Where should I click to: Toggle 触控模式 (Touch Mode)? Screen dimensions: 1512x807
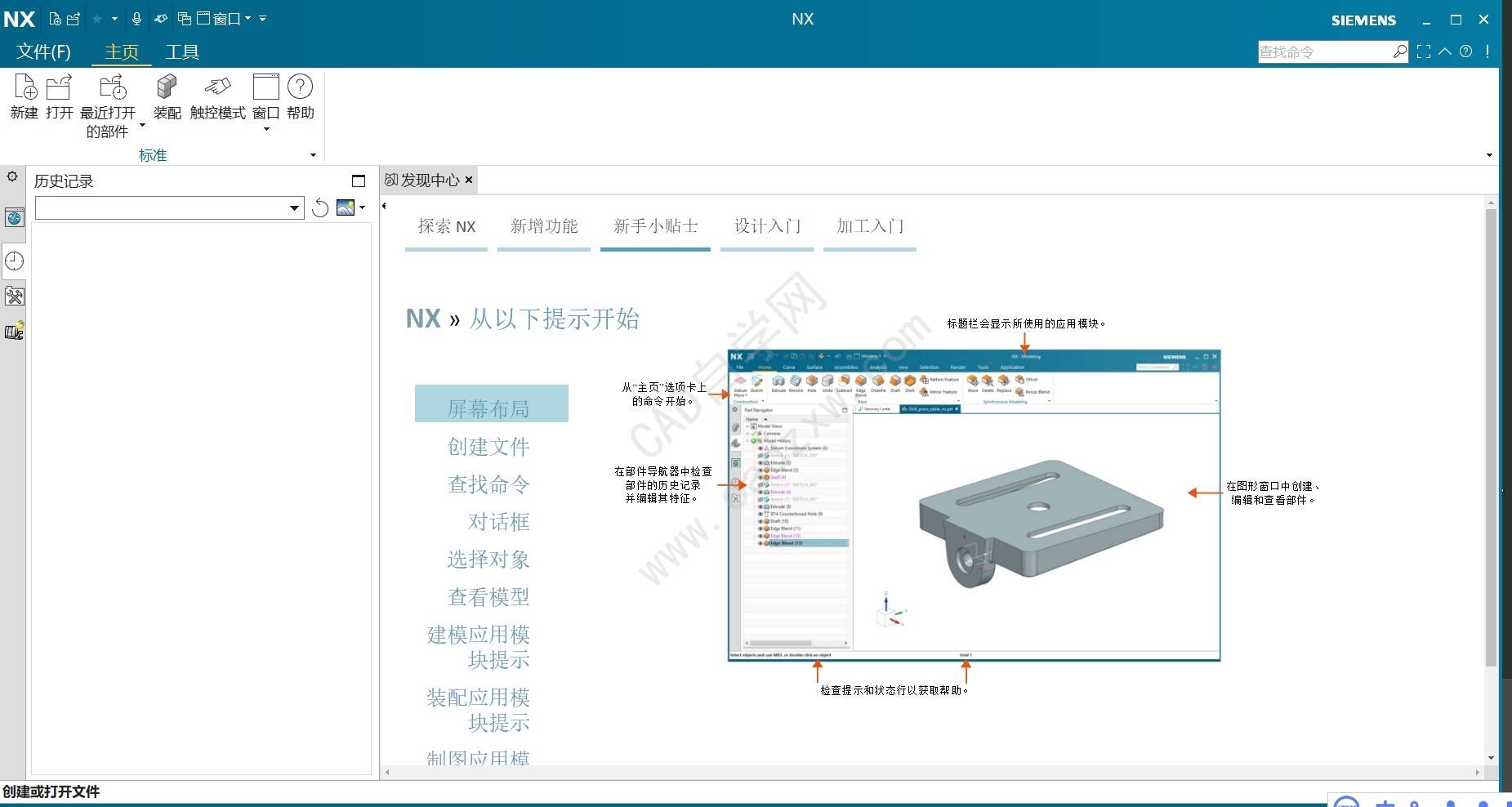point(216,91)
